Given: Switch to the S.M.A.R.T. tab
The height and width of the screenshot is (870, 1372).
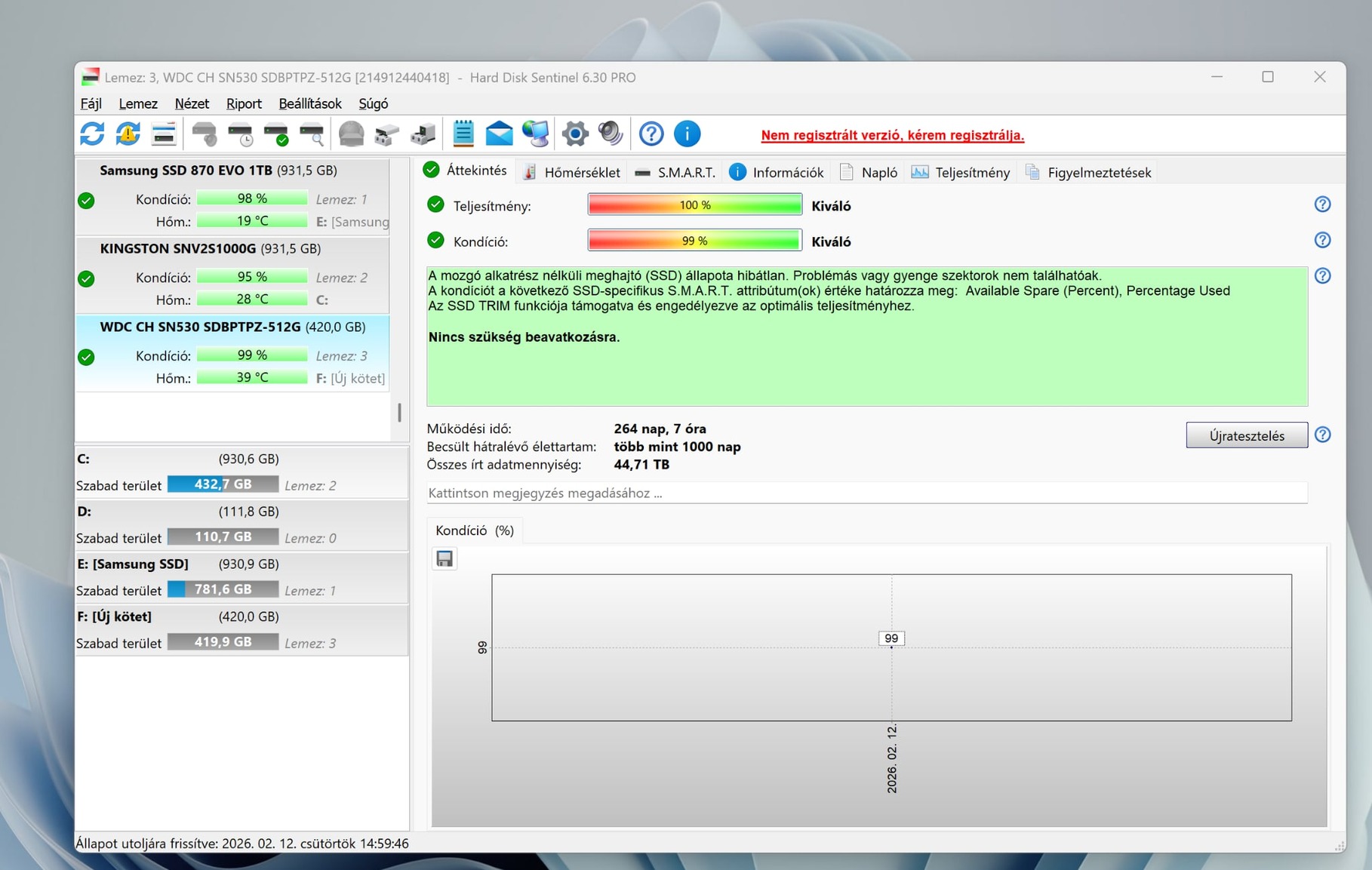Looking at the screenshot, I should pyautogui.click(x=675, y=172).
